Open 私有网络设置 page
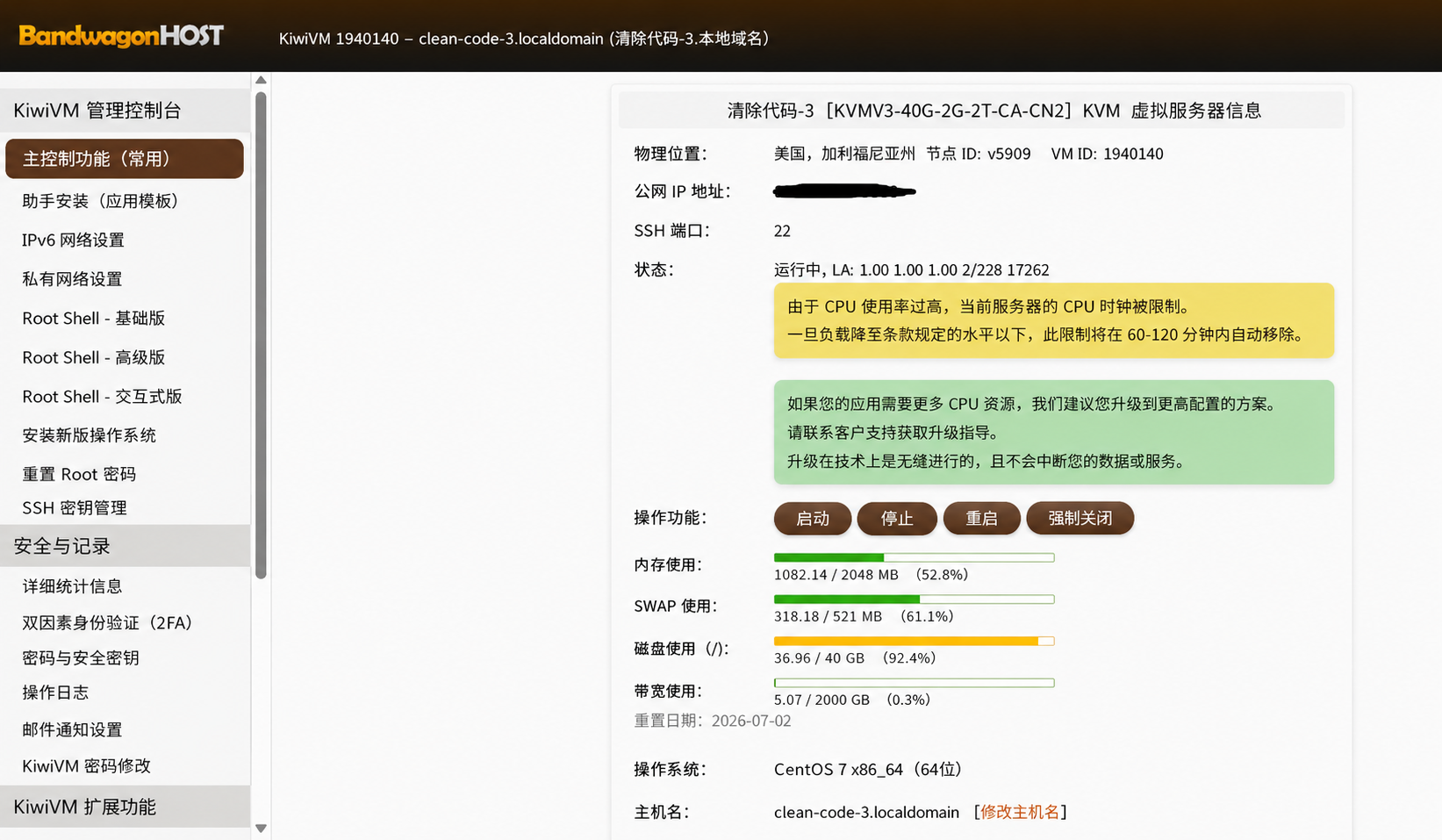 [x=72, y=279]
